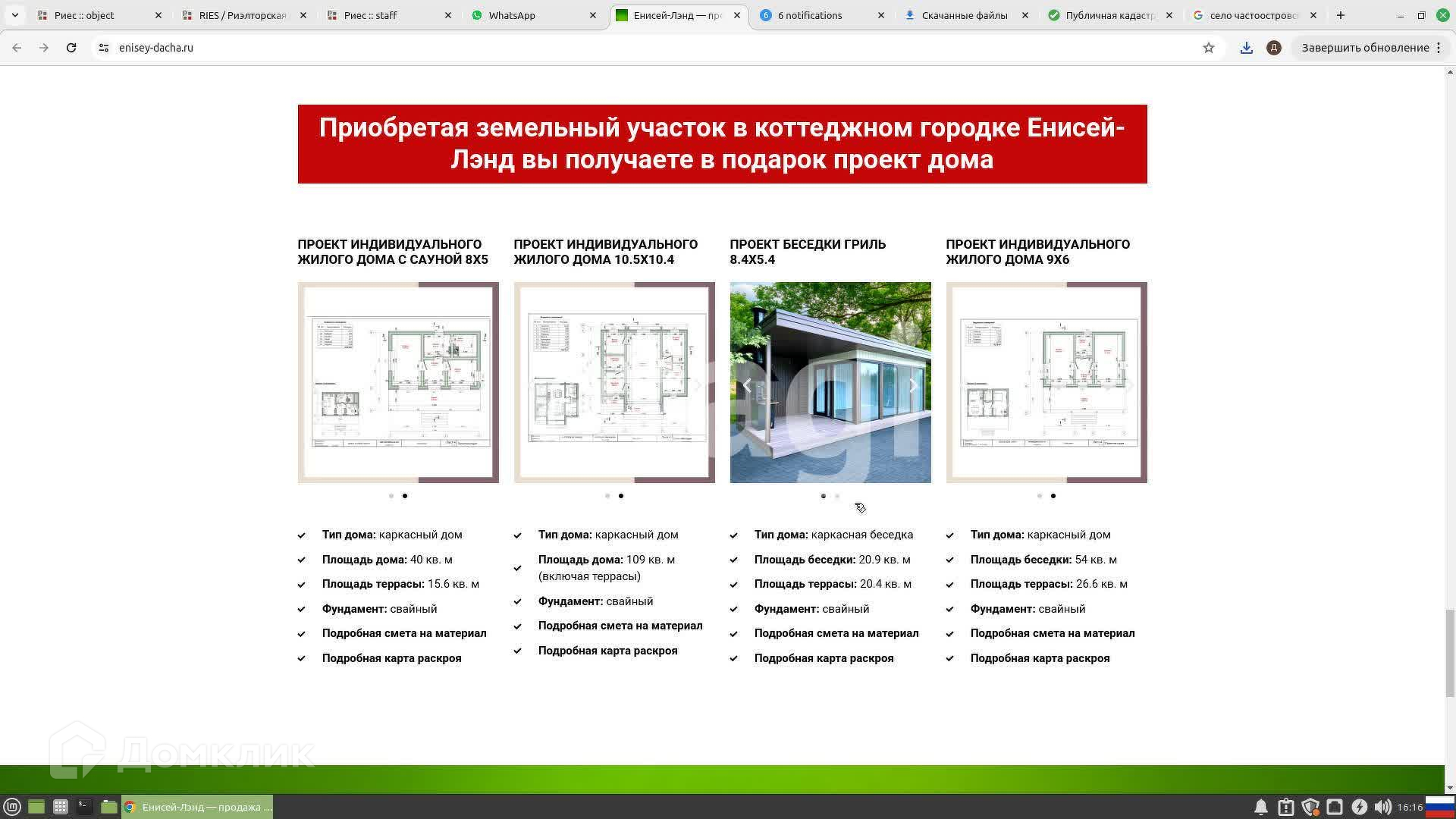Select first slide dot under house 9x6
The image size is (1456, 819).
pyautogui.click(x=1040, y=496)
